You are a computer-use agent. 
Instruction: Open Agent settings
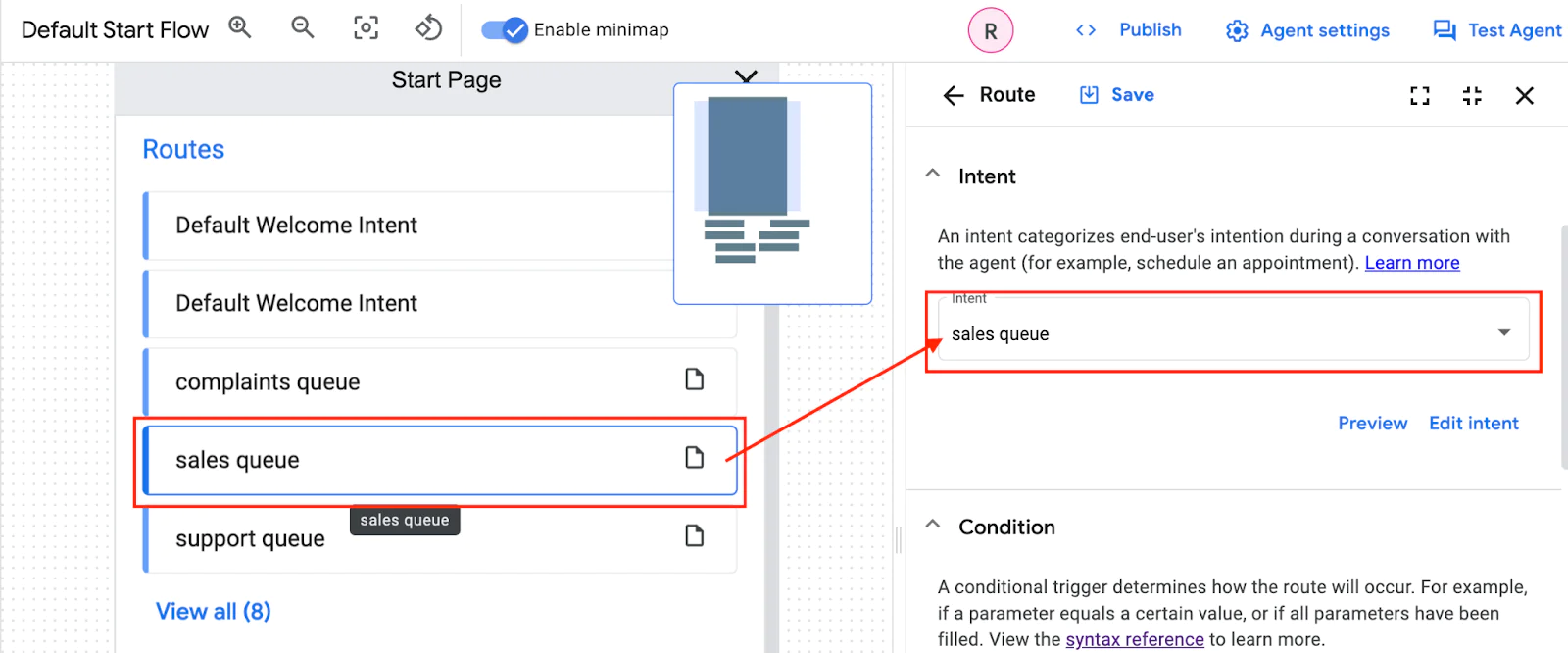click(x=1307, y=30)
